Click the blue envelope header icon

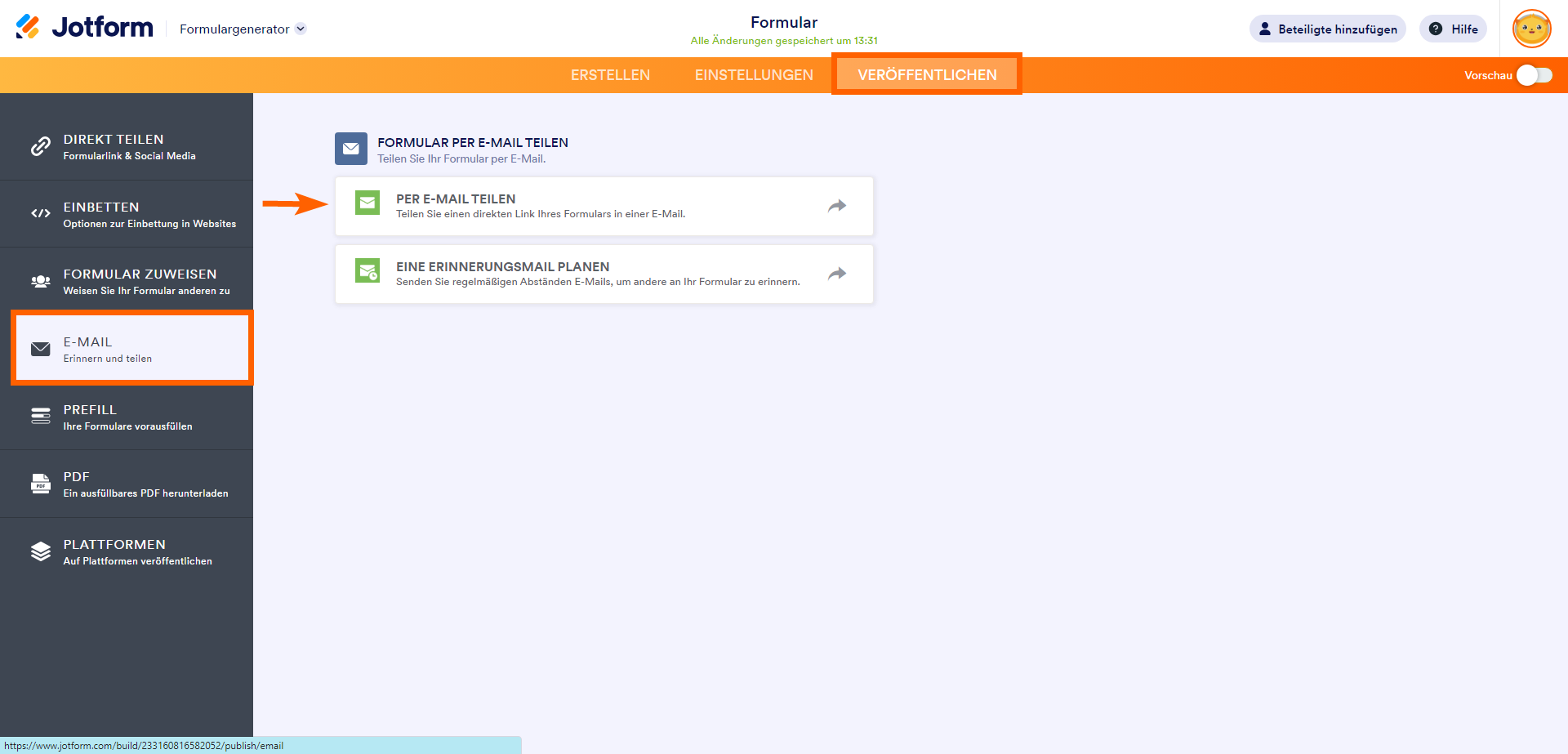coord(351,149)
